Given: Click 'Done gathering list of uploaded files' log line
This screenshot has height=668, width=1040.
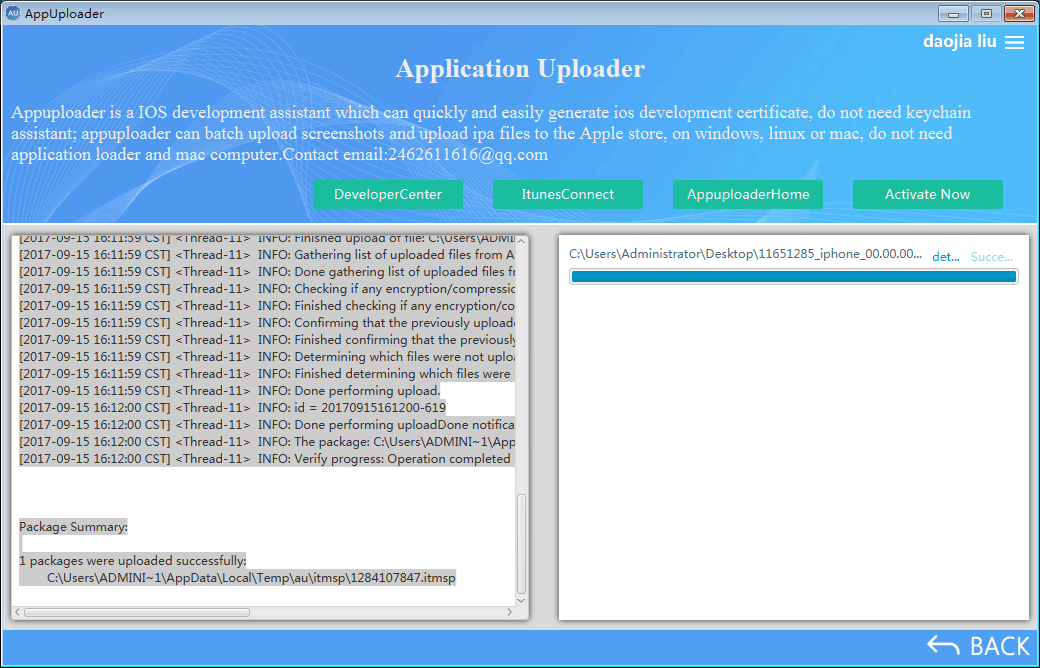Looking at the screenshot, I should (267, 272).
